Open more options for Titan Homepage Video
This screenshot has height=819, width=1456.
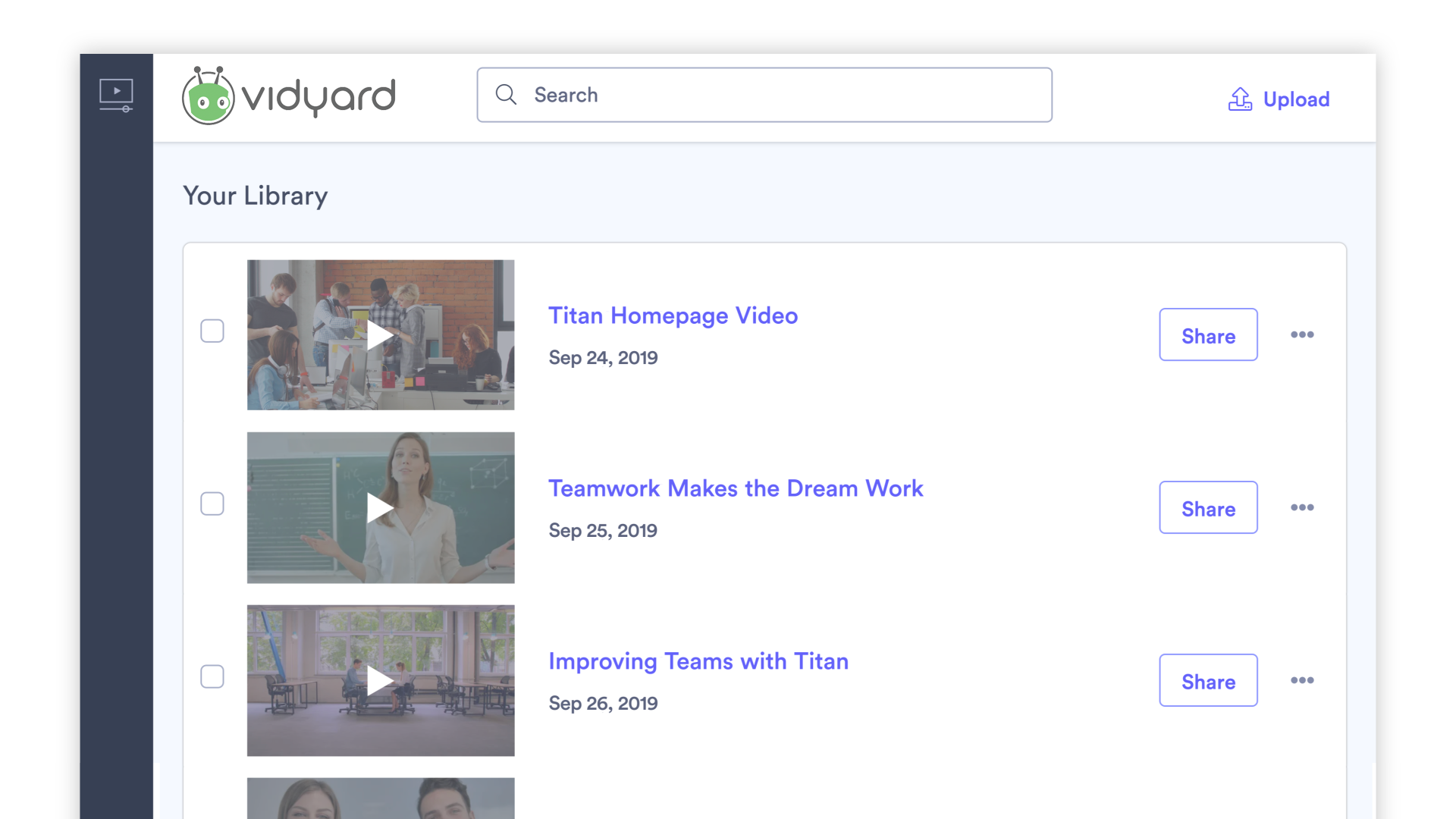tap(1302, 334)
